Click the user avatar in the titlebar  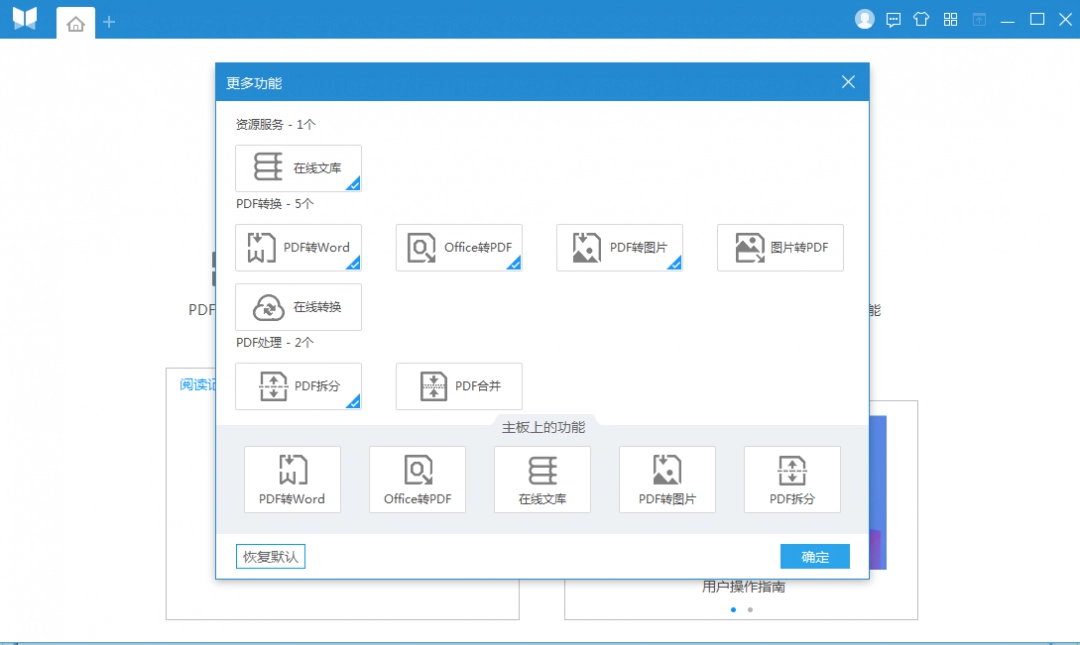pos(864,18)
